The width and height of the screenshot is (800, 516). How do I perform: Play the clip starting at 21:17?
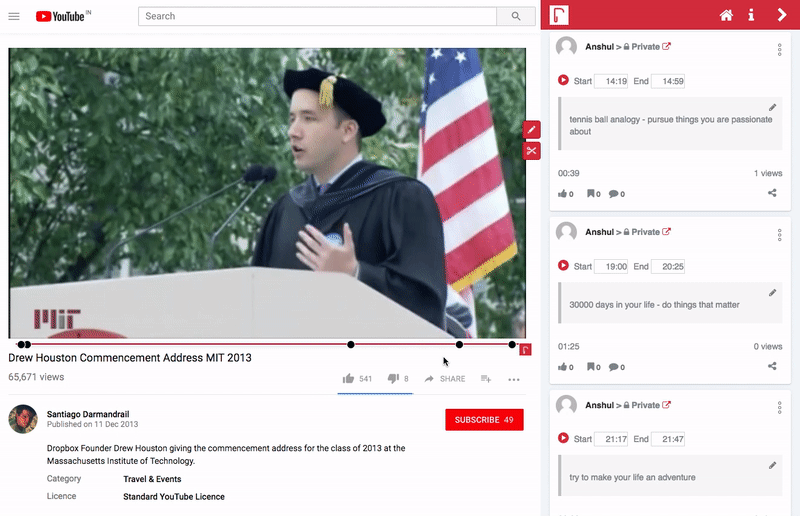point(563,438)
